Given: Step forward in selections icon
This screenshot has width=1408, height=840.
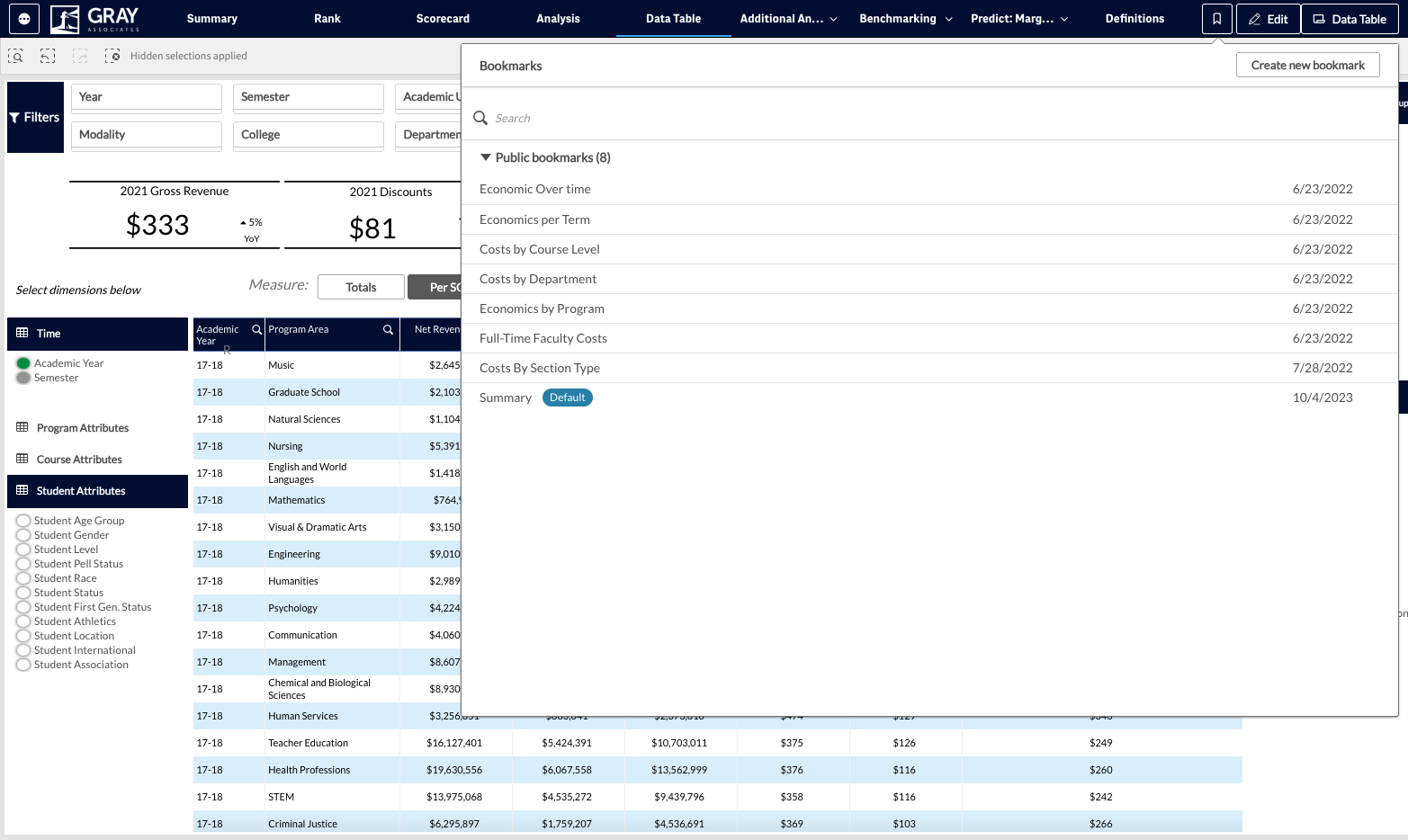Looking at the screenshot, I should (80, 56).
